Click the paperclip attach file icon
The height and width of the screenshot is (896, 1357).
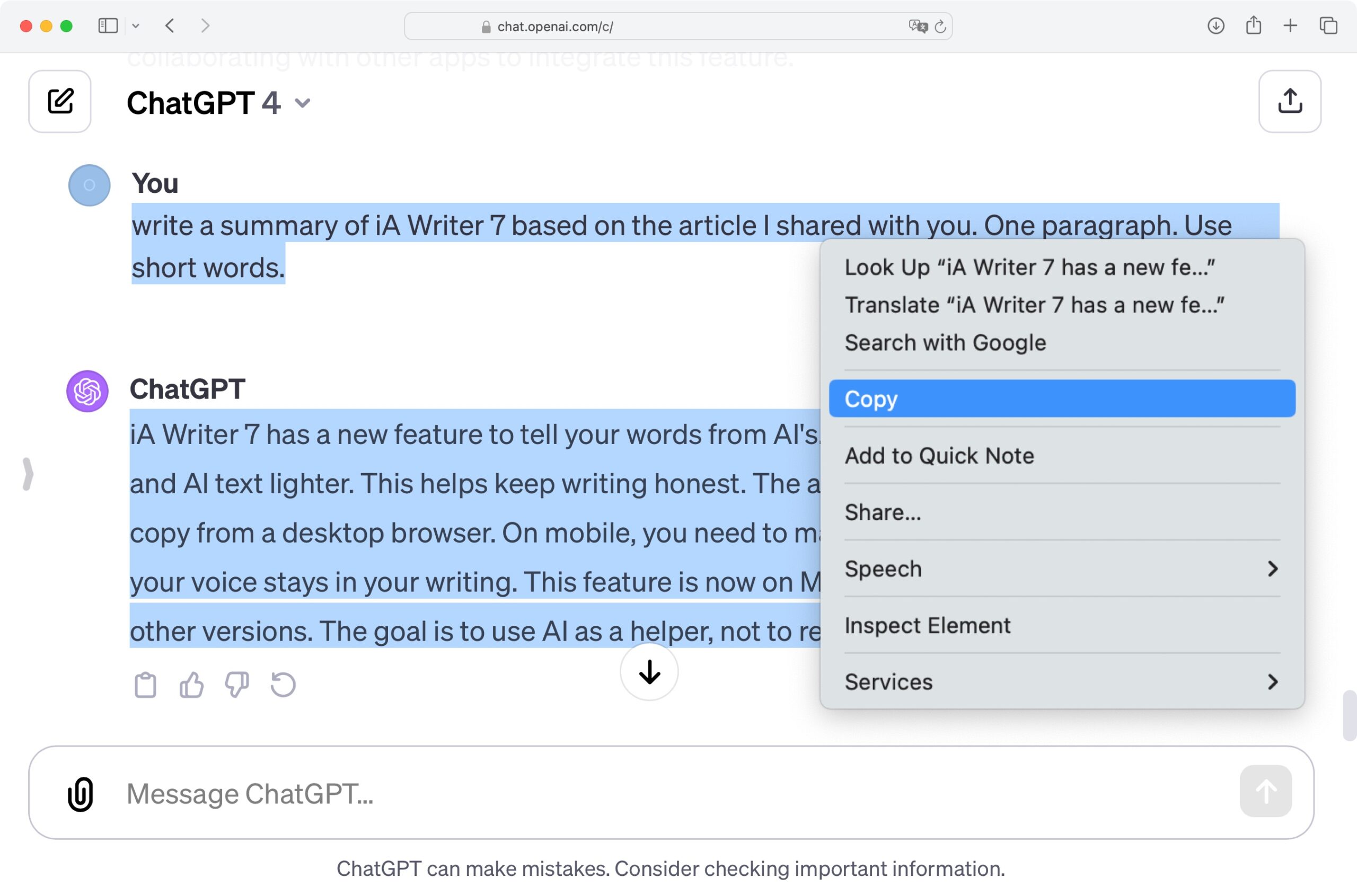coord(81,793)
